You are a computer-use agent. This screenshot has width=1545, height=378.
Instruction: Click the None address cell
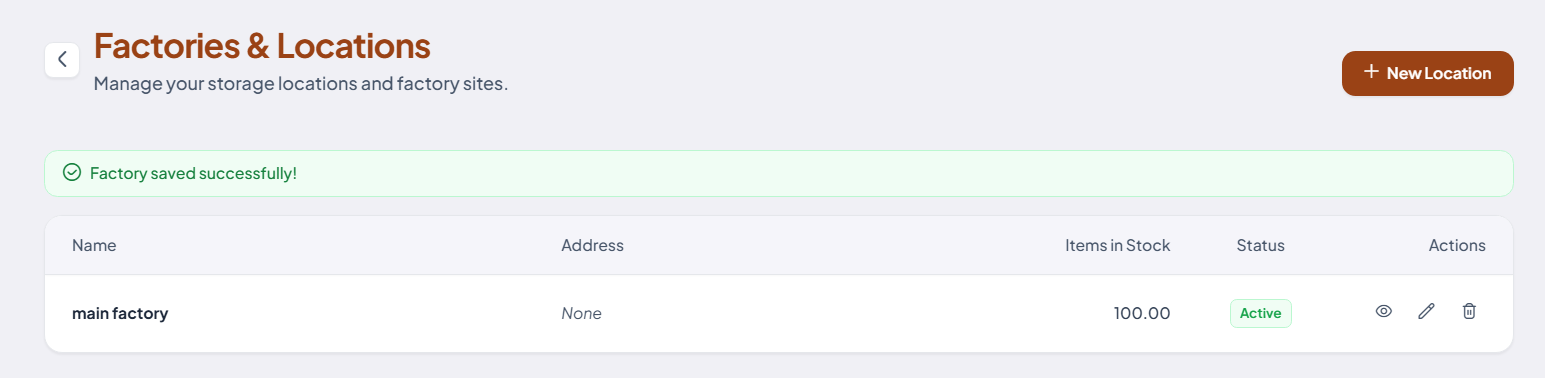[581, 313]
